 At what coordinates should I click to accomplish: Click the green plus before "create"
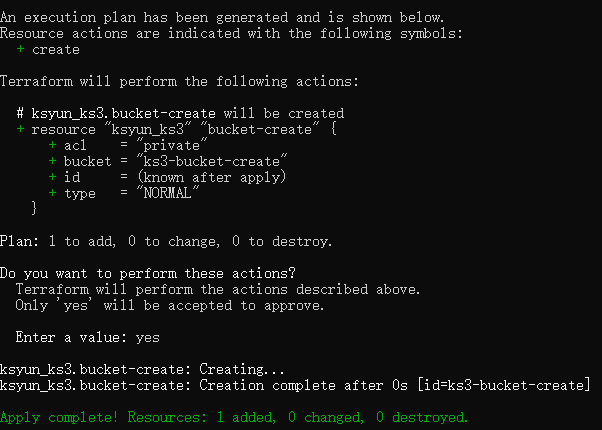pyautogui.click(x=21, y=49)
